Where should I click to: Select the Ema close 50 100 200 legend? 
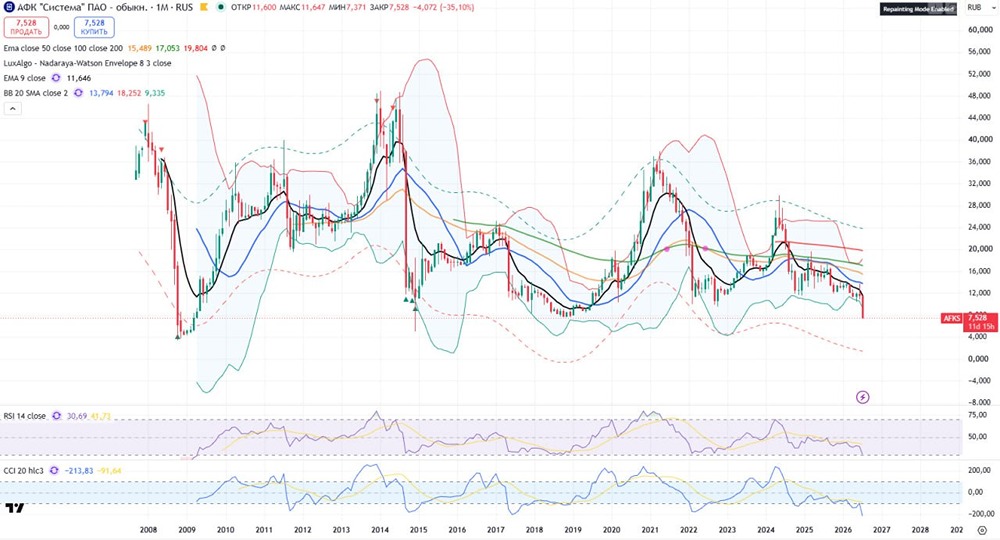click(63, 48)
